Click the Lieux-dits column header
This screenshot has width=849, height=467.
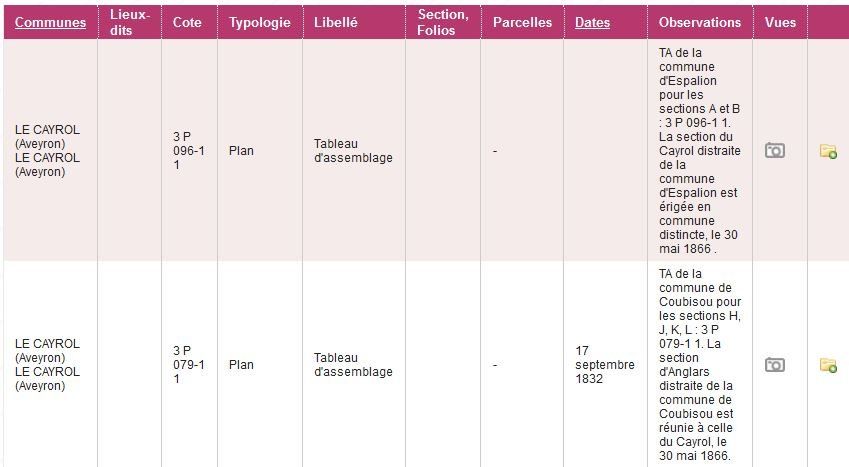click(x=130, y=22)
